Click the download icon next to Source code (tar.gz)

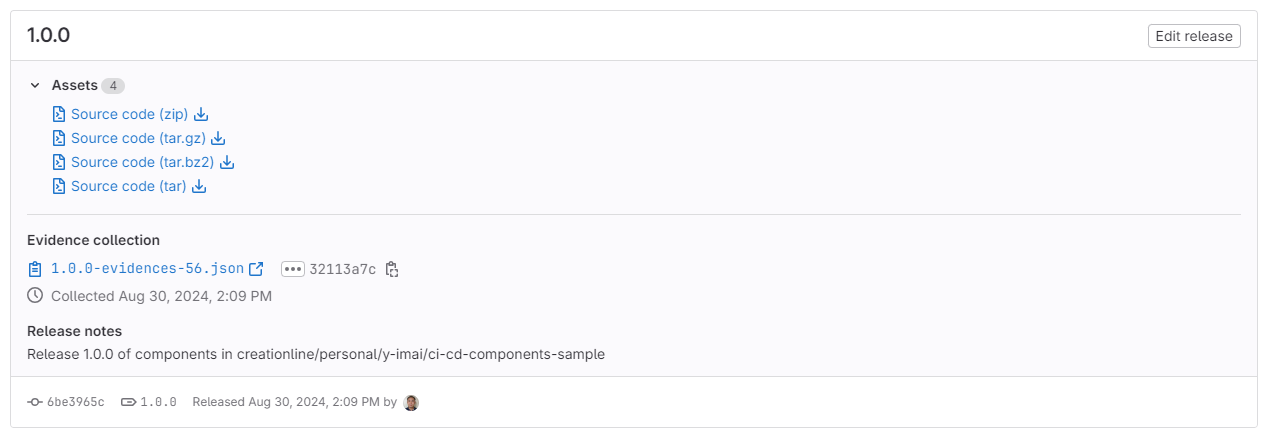coord(219,138)
